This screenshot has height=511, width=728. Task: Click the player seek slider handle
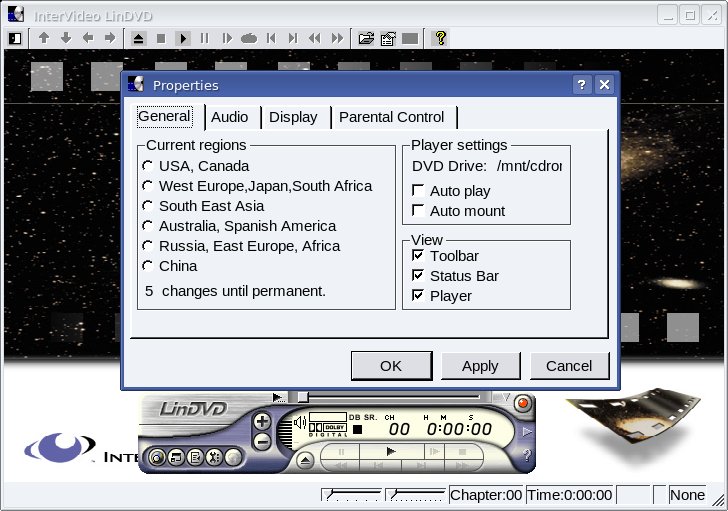(303, 397)
